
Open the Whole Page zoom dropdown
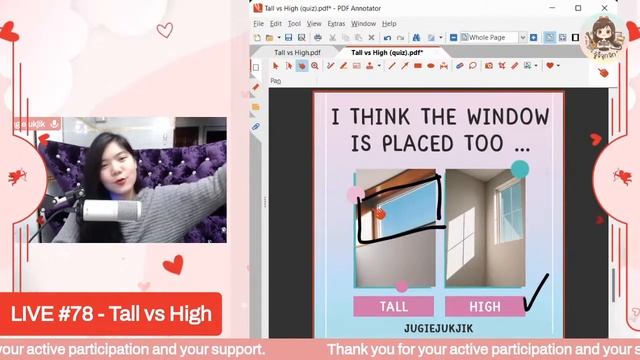point(523,38)
